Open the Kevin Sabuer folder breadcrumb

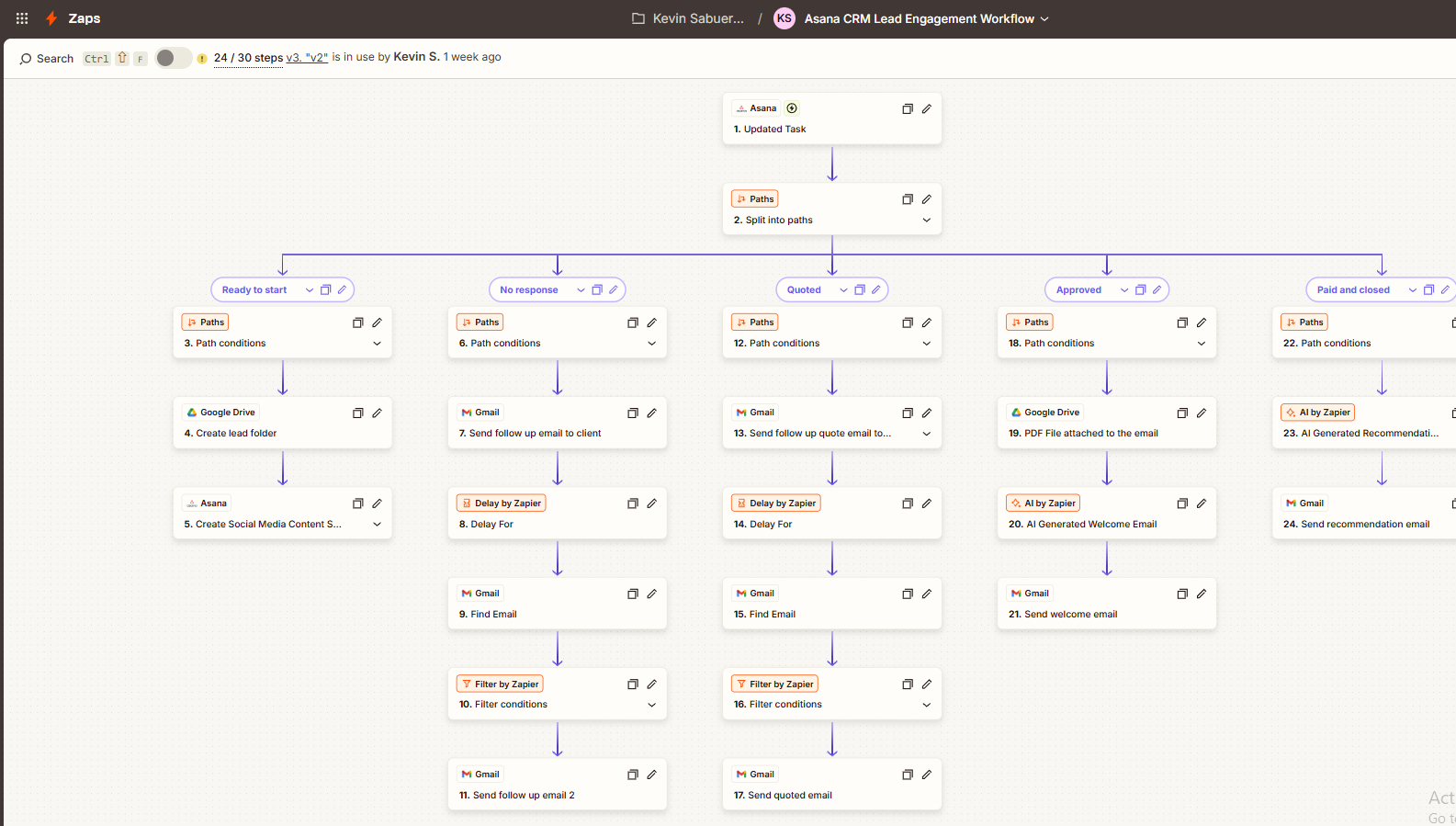click(688, 18)
